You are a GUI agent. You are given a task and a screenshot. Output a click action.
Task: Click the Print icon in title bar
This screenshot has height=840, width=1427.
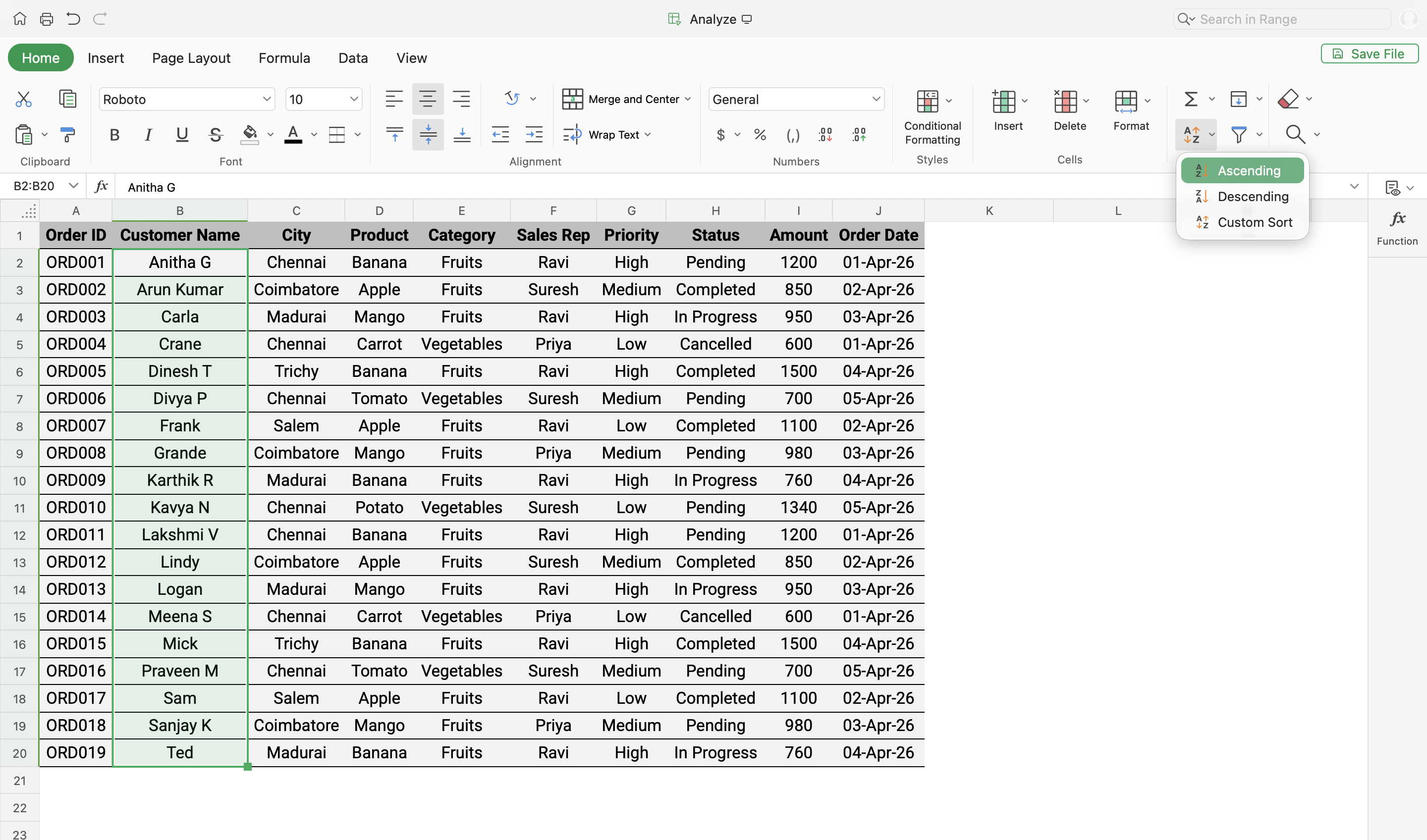click(x=47, y=19)
